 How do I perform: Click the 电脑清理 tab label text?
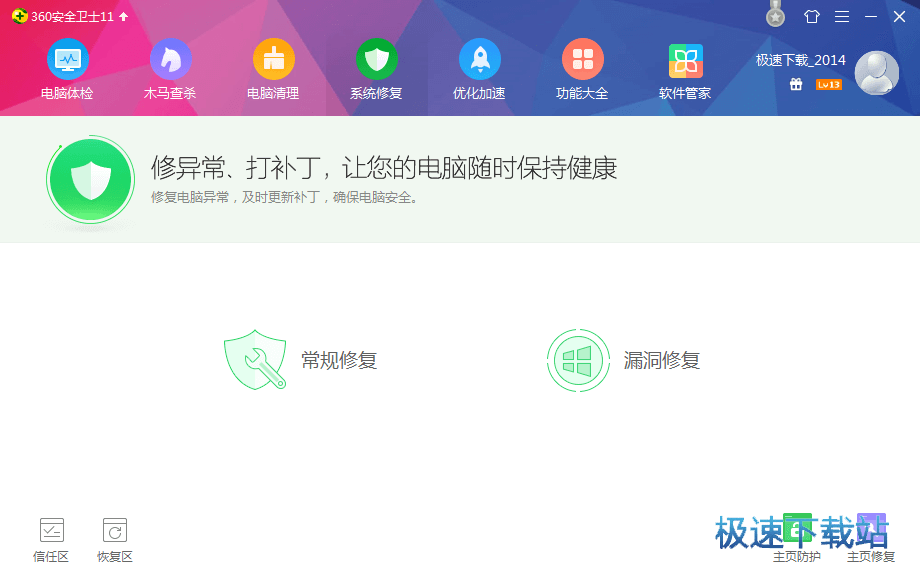click(x=273, y=93)
